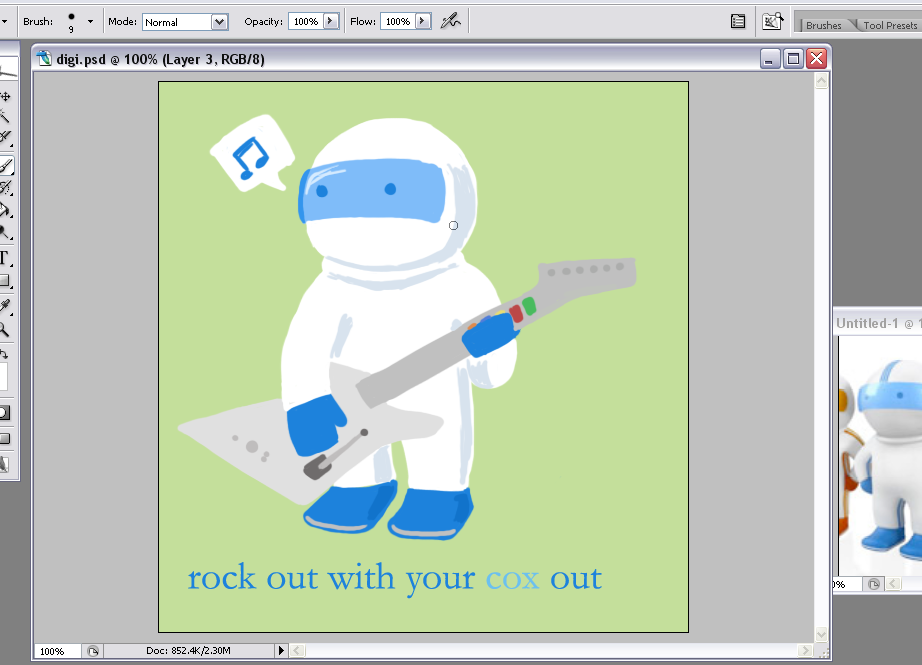Select the Brush tool in toolbox

point(6,166)
